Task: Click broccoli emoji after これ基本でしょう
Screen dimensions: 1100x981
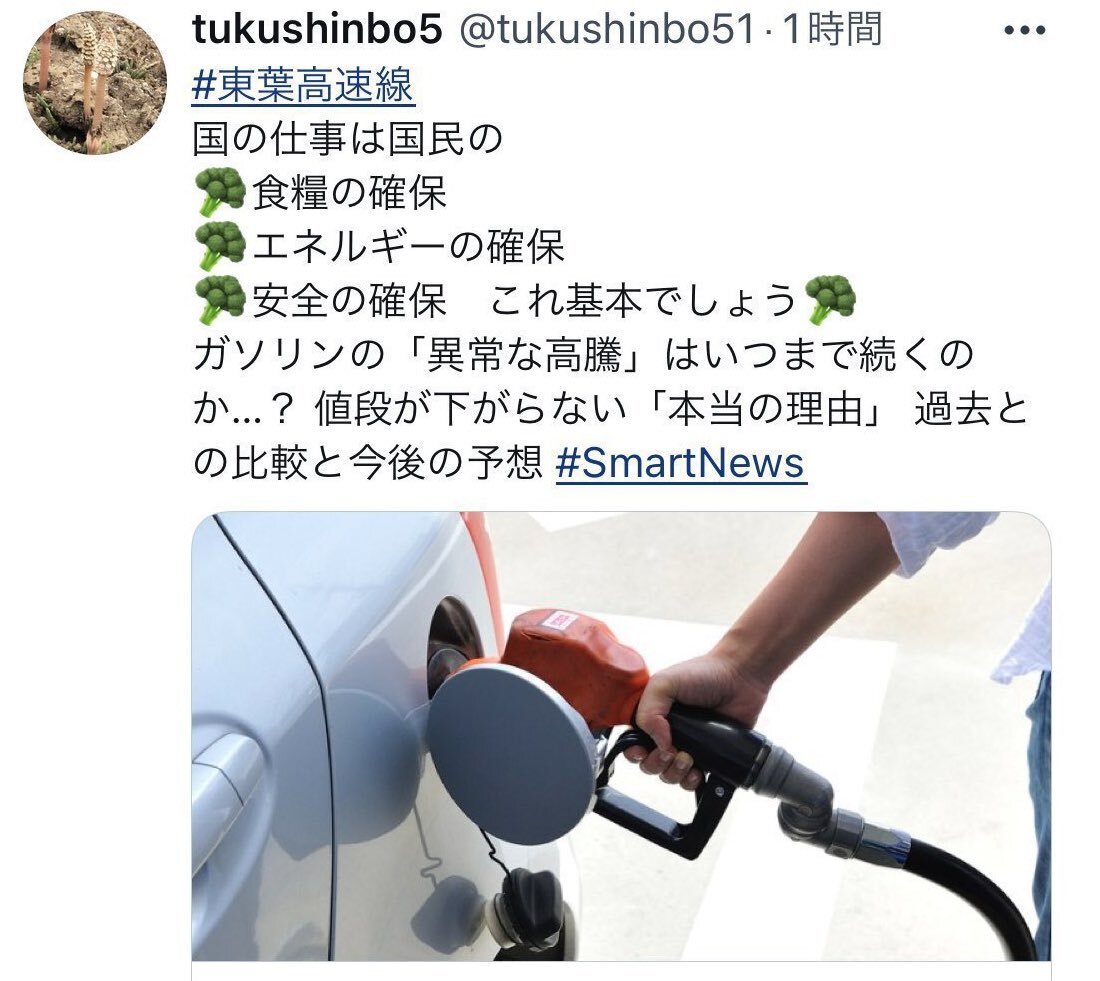Action: click(830, 300)
